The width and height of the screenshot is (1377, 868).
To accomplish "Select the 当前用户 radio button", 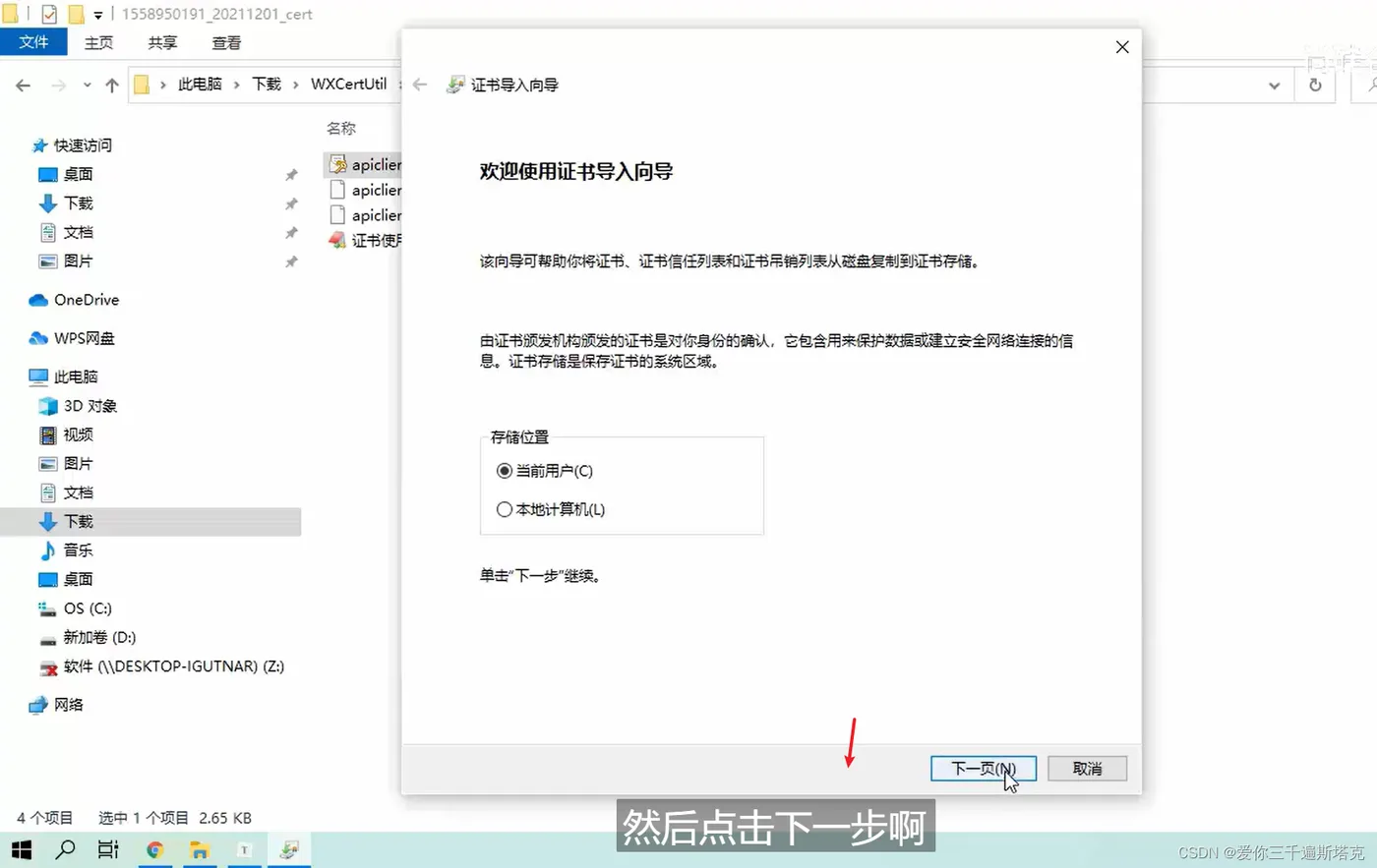I will (x=505, y=471).
